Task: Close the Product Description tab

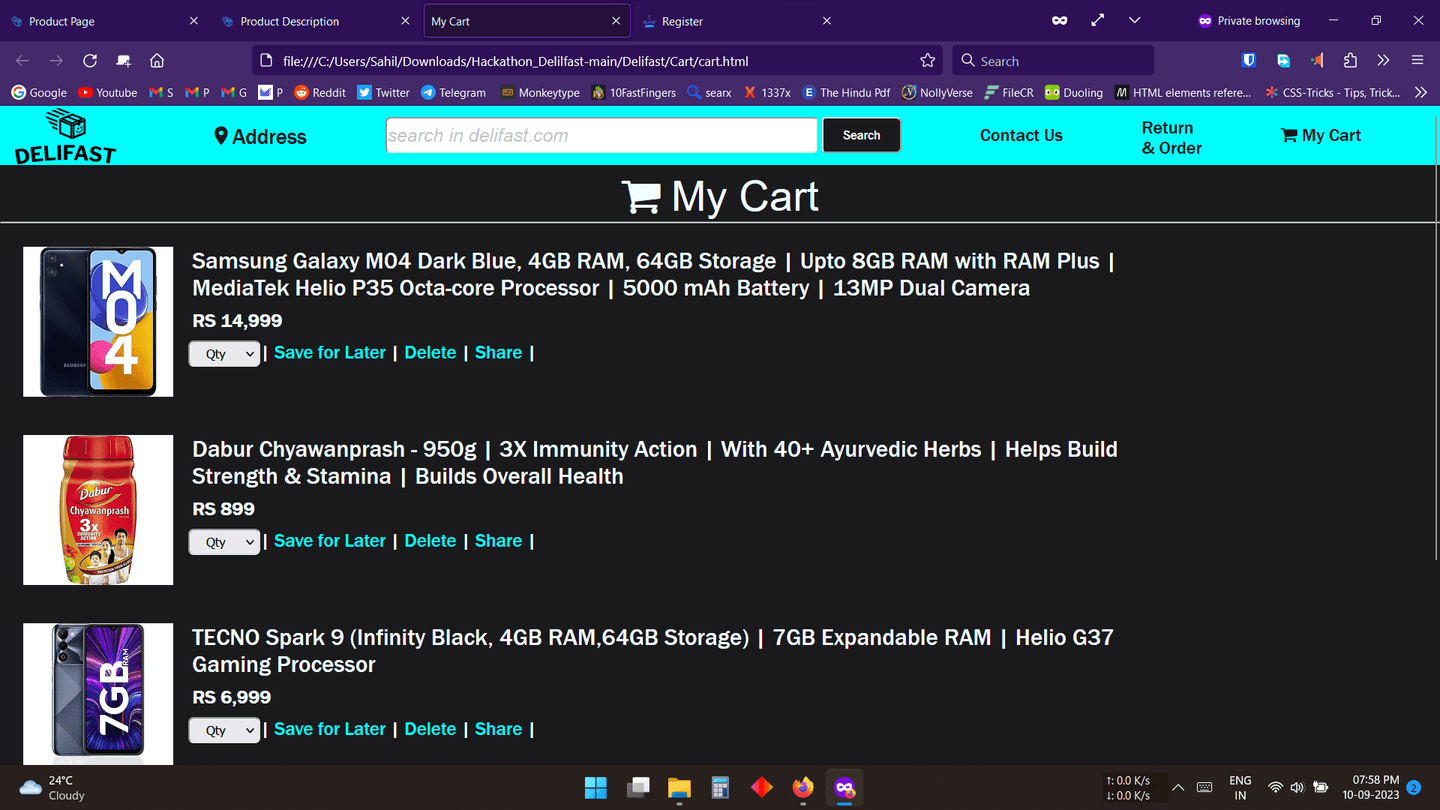Action: click(x=405, y=21)
